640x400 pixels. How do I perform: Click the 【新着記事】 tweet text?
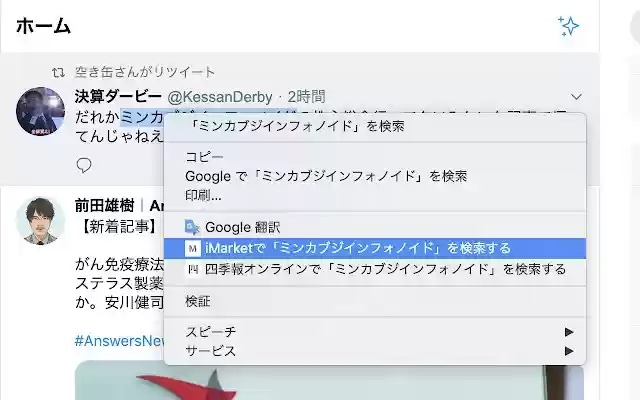click(x=116, y=227)
